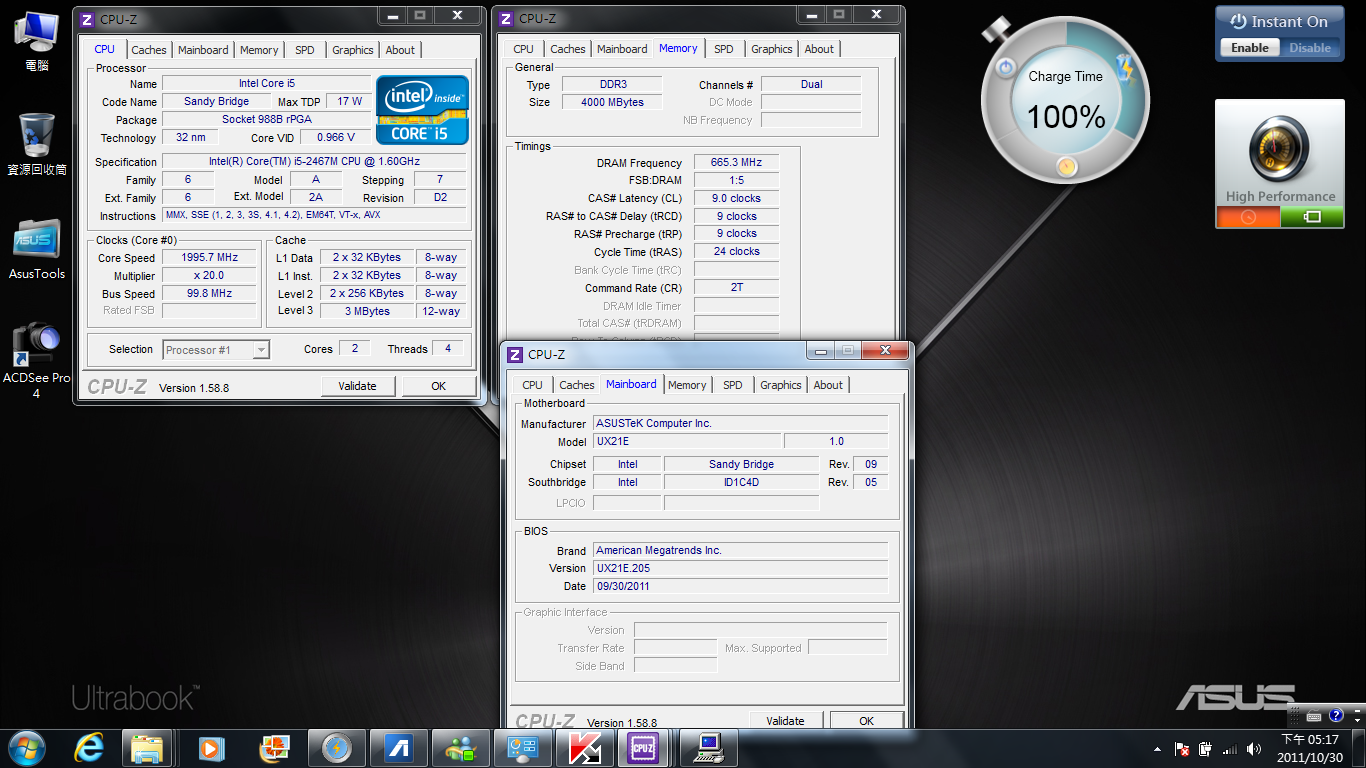Enable Instant On
This screenshot has height=768, width=1366.
(x=1250, y=48)
